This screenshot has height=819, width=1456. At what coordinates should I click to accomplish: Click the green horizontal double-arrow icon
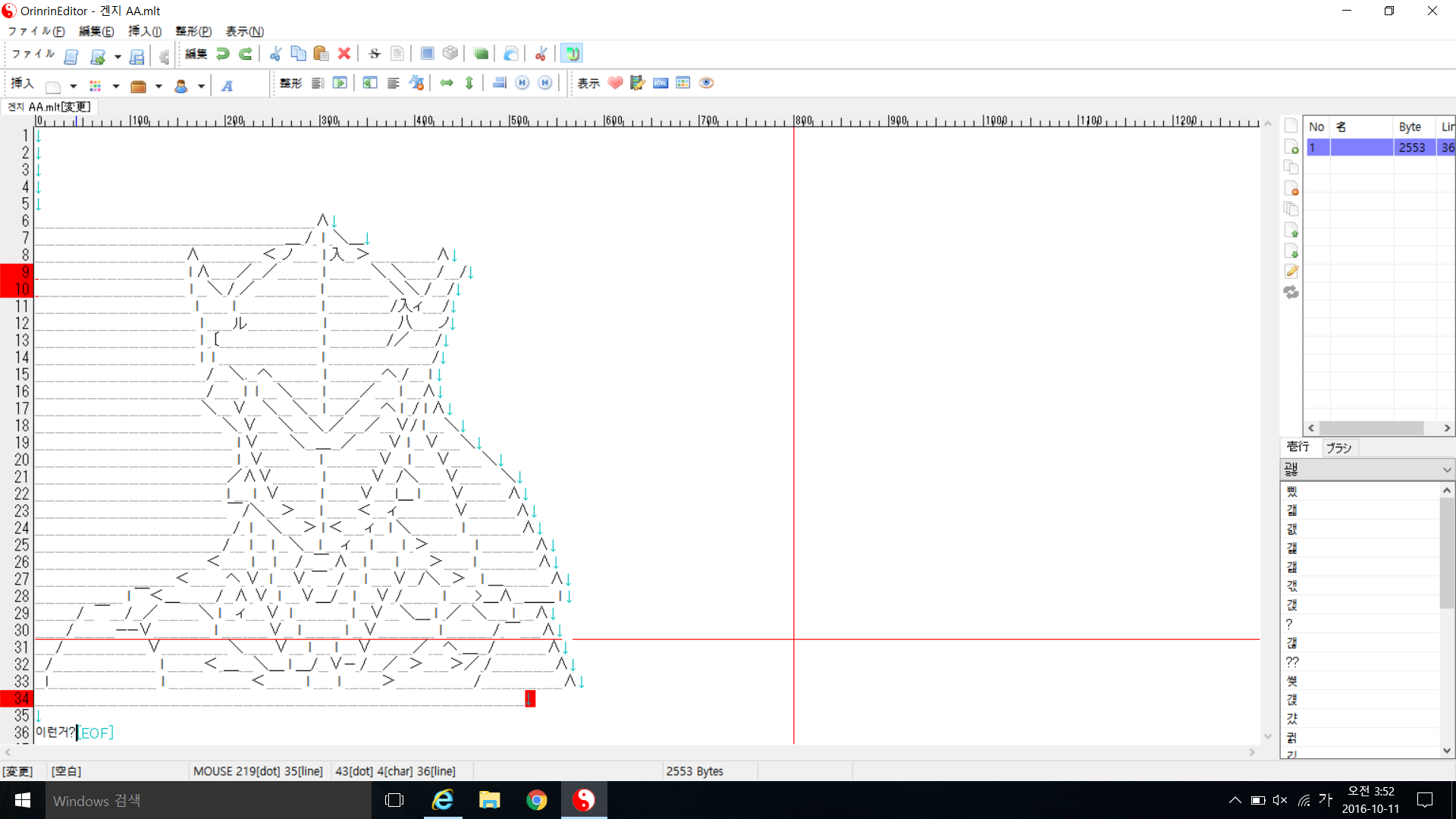coord(447,83)
